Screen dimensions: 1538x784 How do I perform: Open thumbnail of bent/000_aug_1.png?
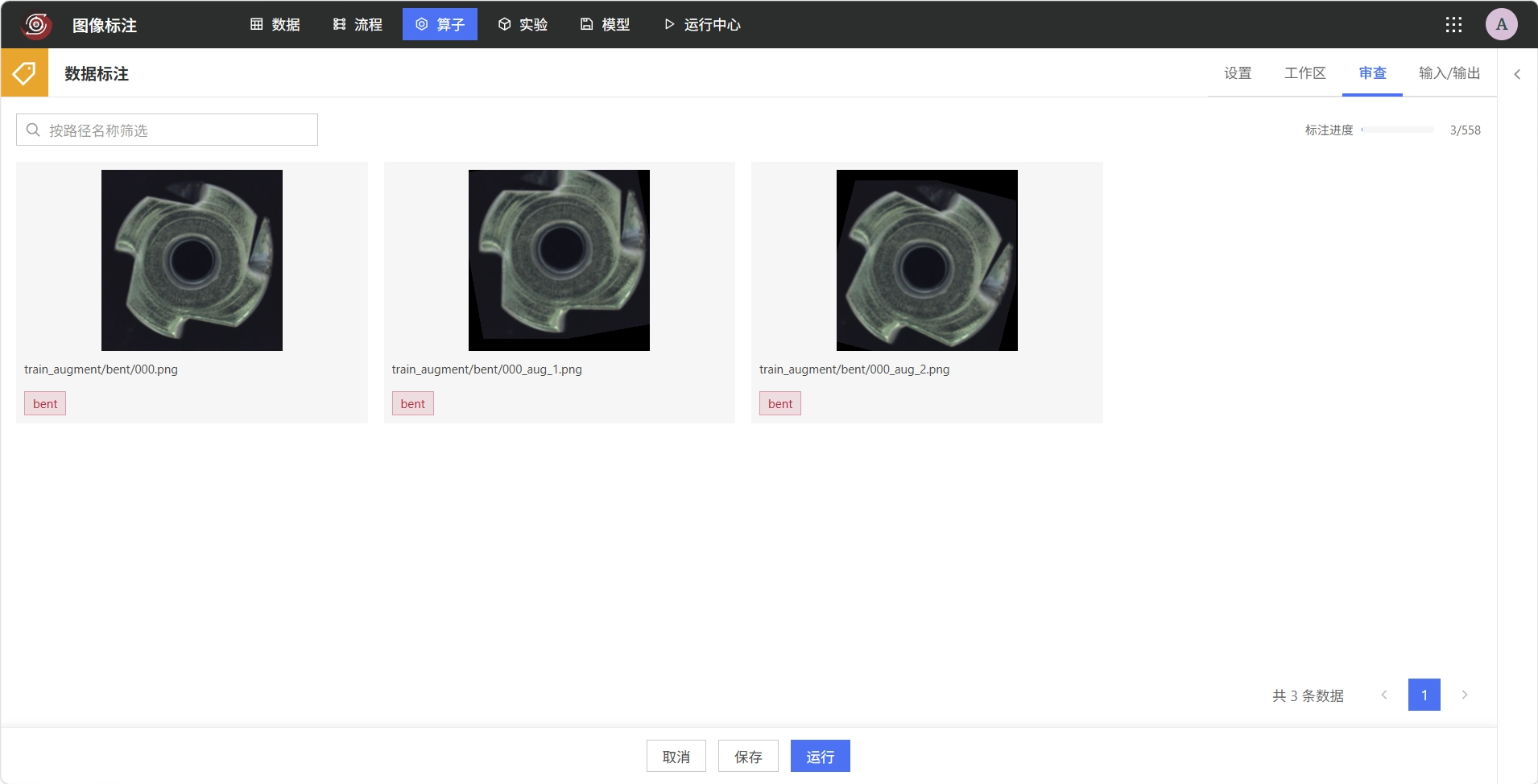[x=559, y=260]
